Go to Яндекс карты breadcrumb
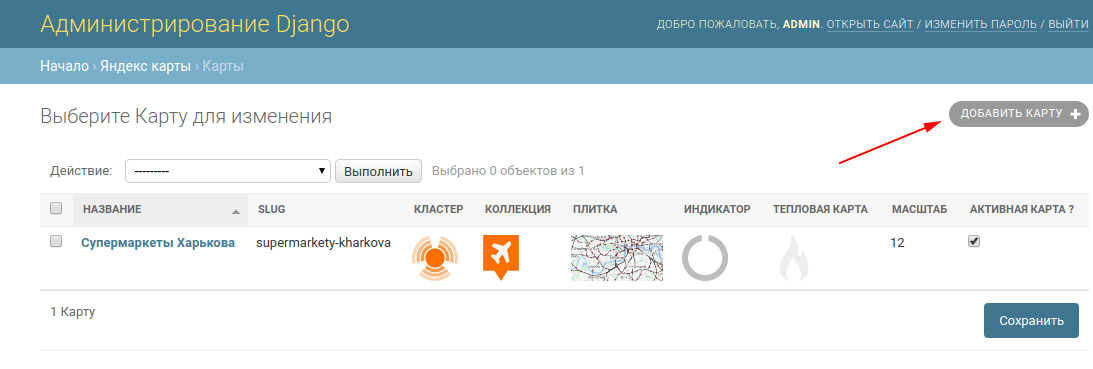 (145, 66)
